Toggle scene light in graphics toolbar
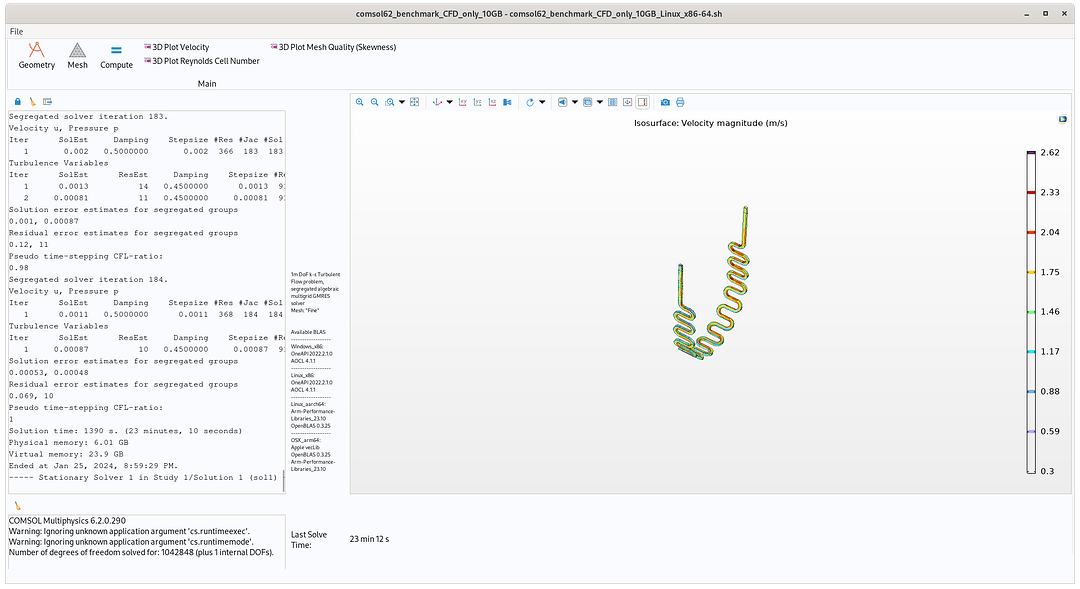1080x589 pixels. tap(562, 102)
